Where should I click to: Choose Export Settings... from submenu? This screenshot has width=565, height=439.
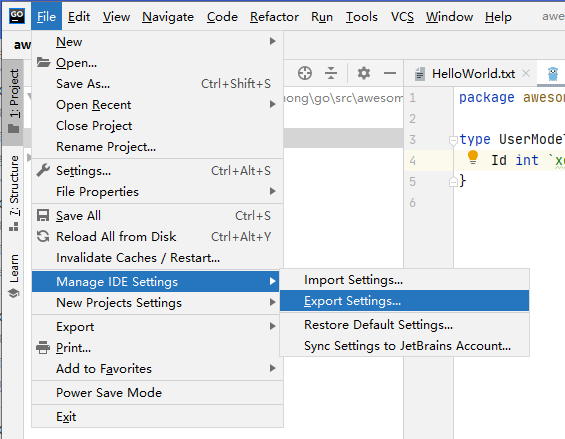click(404, 301)
